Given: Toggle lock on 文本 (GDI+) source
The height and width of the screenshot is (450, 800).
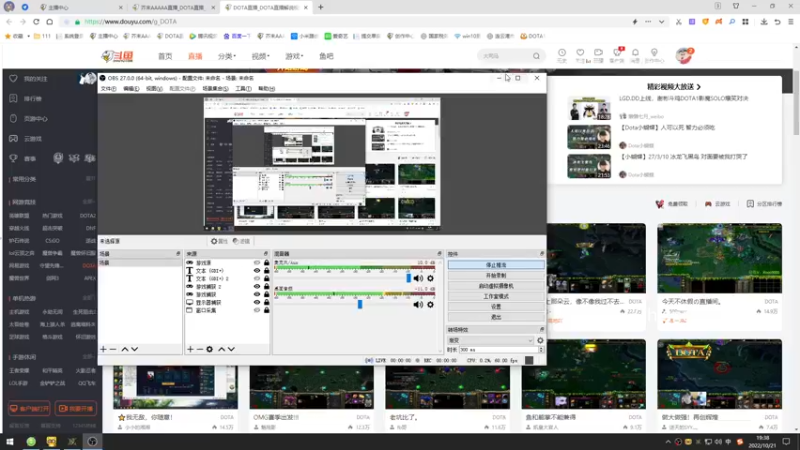Looking at the screenshot, I should (266, 271).
